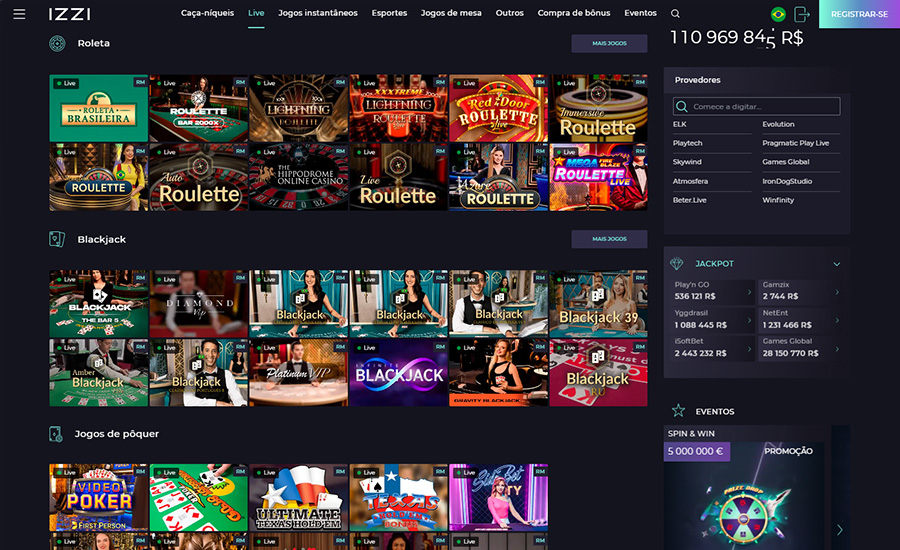The width and height of the screenshot is (900, 550).
Task: Open XXXtreme Lightning Roulette game
Action: coord(398,109)
